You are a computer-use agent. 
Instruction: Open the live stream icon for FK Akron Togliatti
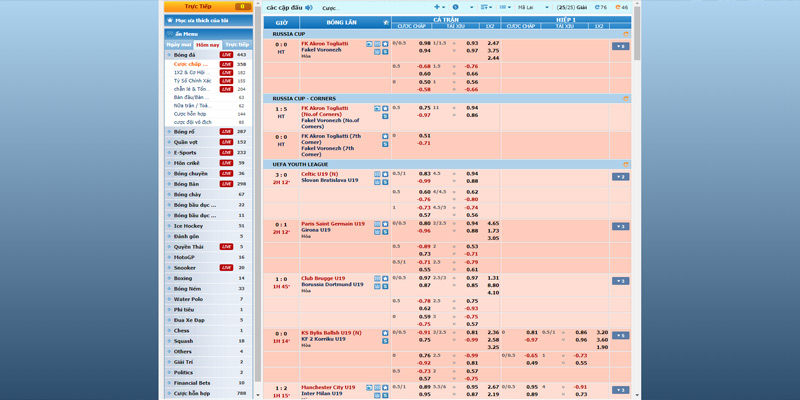click(369, 44)
